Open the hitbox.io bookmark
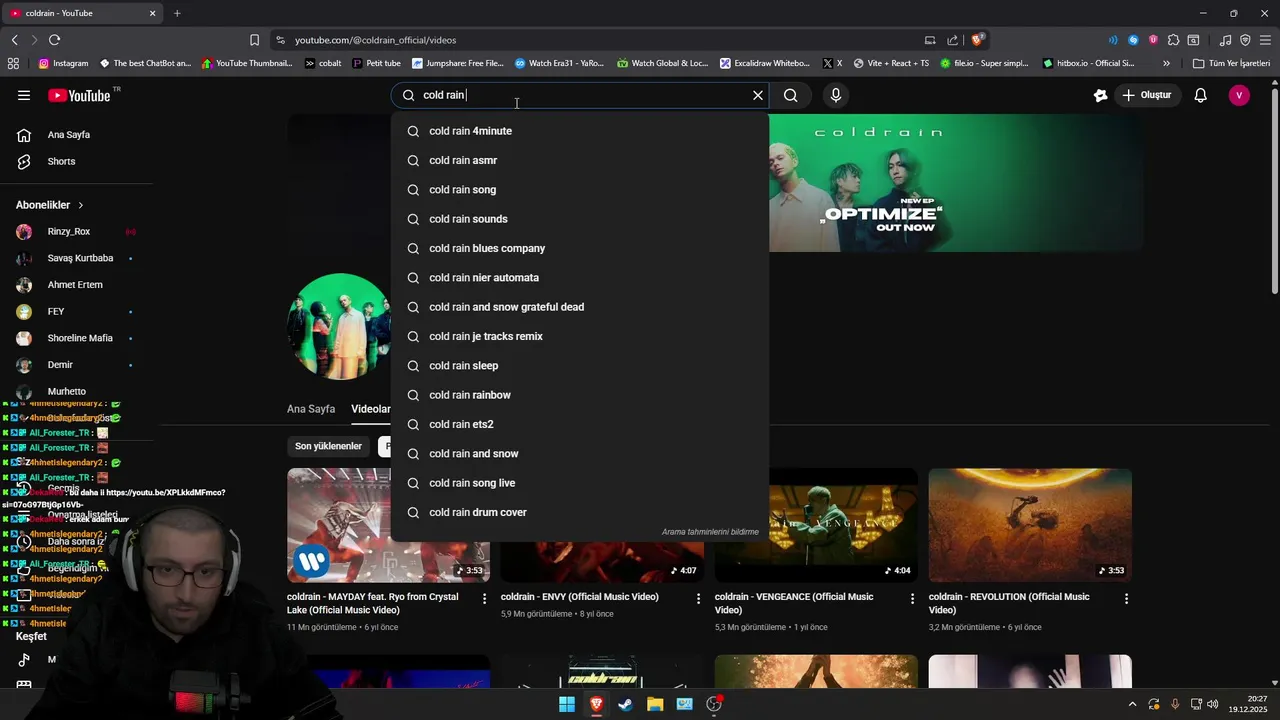 coord(1088,63)
